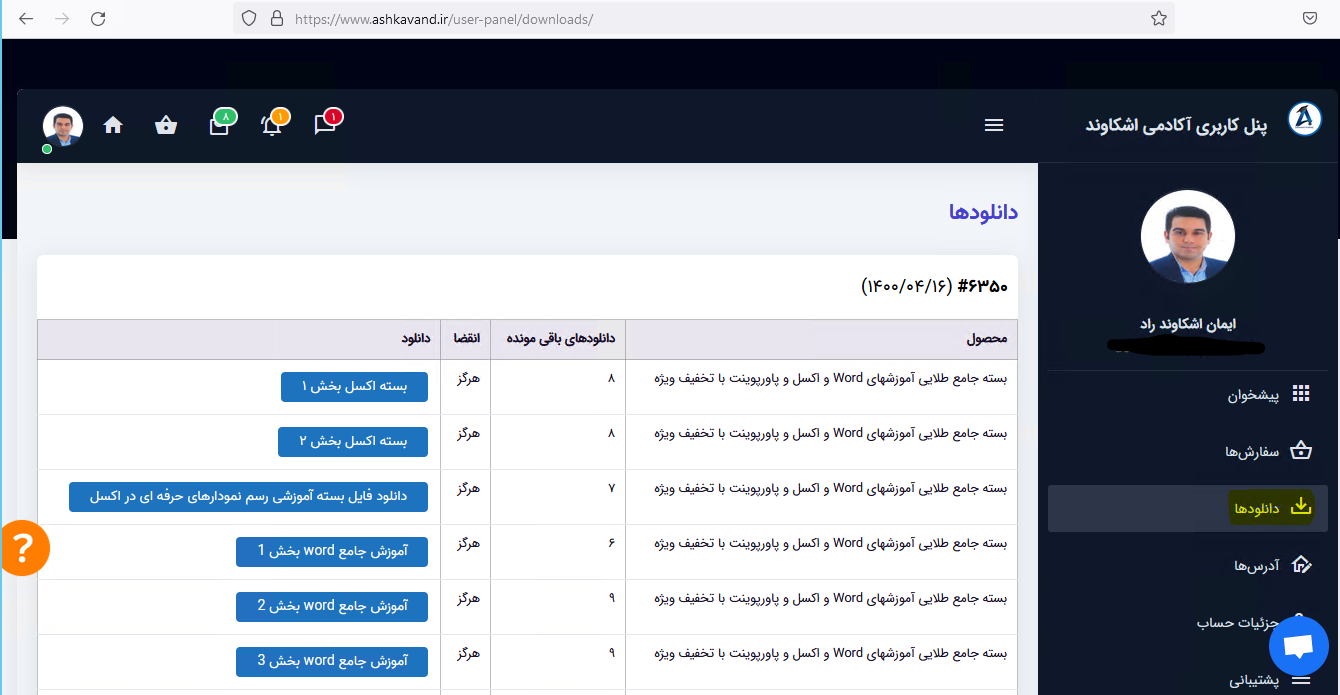Open the notifications bell icon
Screen dimensions: 1340x695
pyautogui.click(x=273, y=124)
